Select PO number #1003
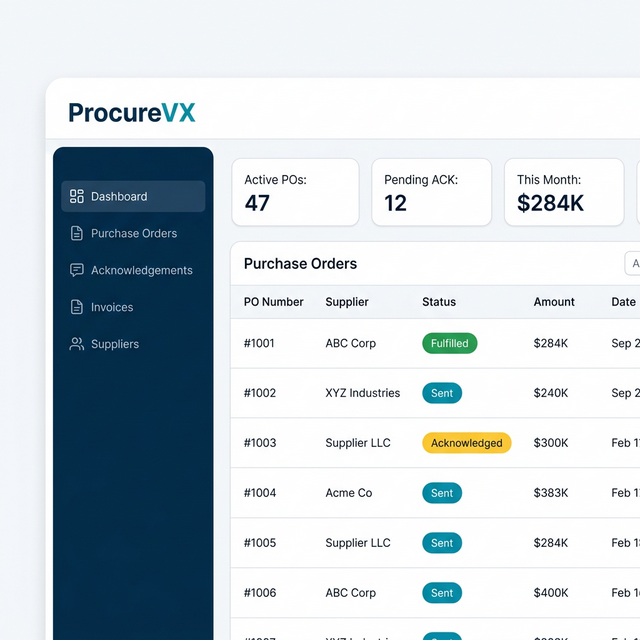The height and width of the screenshot is (640, 640). tap(260, 443)
